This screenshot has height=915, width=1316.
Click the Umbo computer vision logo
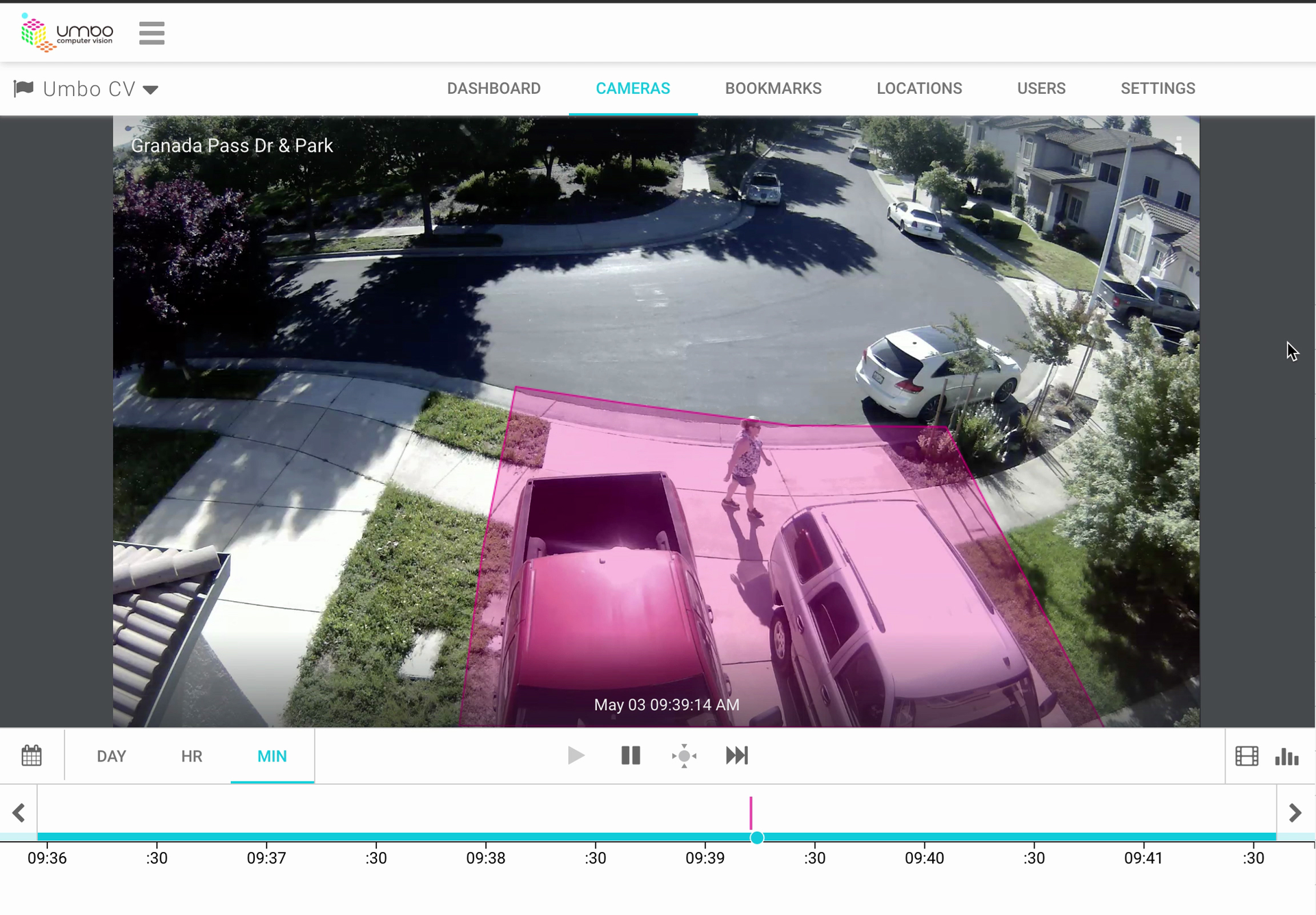click(x=67, y=33)
